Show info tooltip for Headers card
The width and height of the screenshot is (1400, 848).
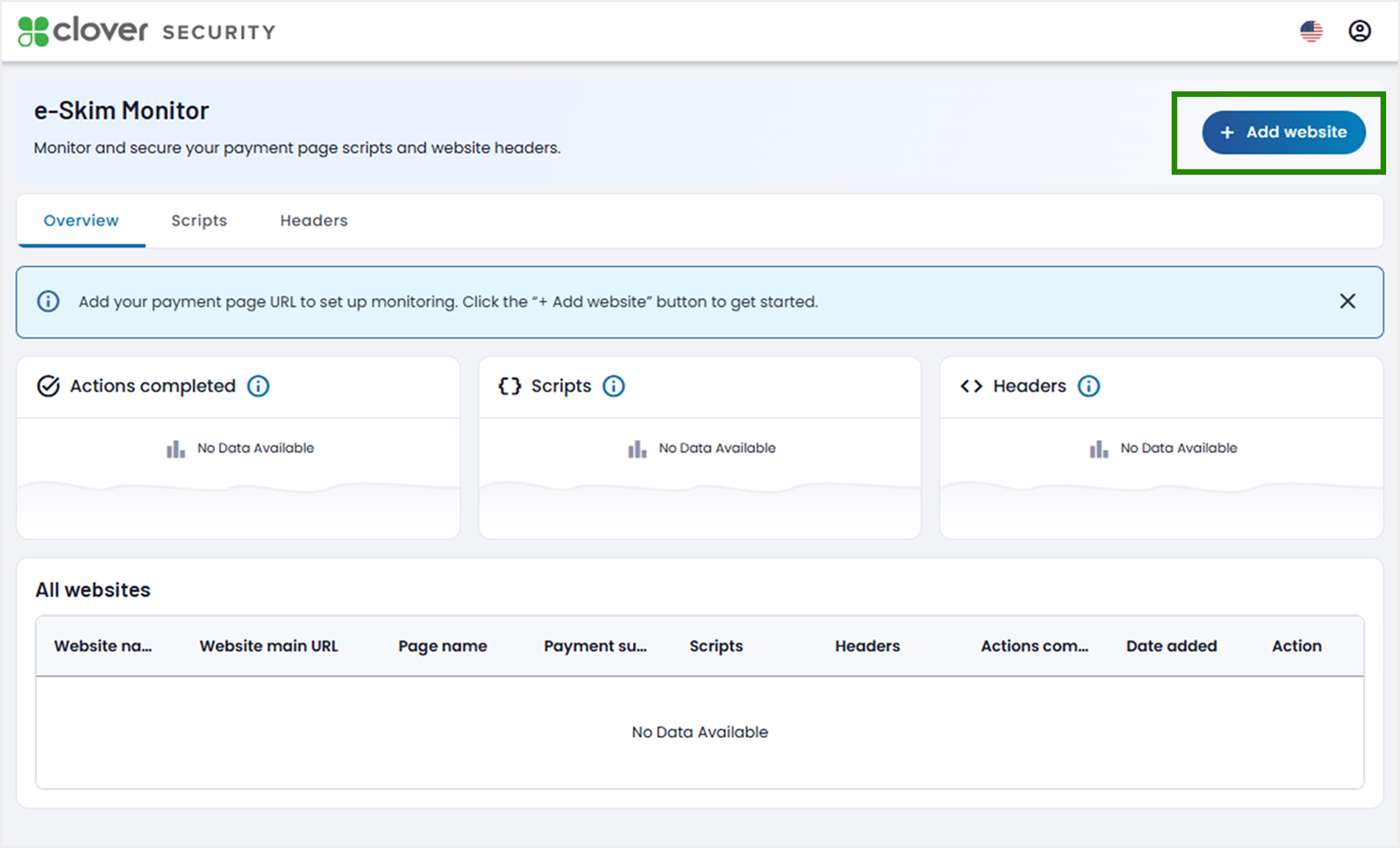tap(1089, 386)
